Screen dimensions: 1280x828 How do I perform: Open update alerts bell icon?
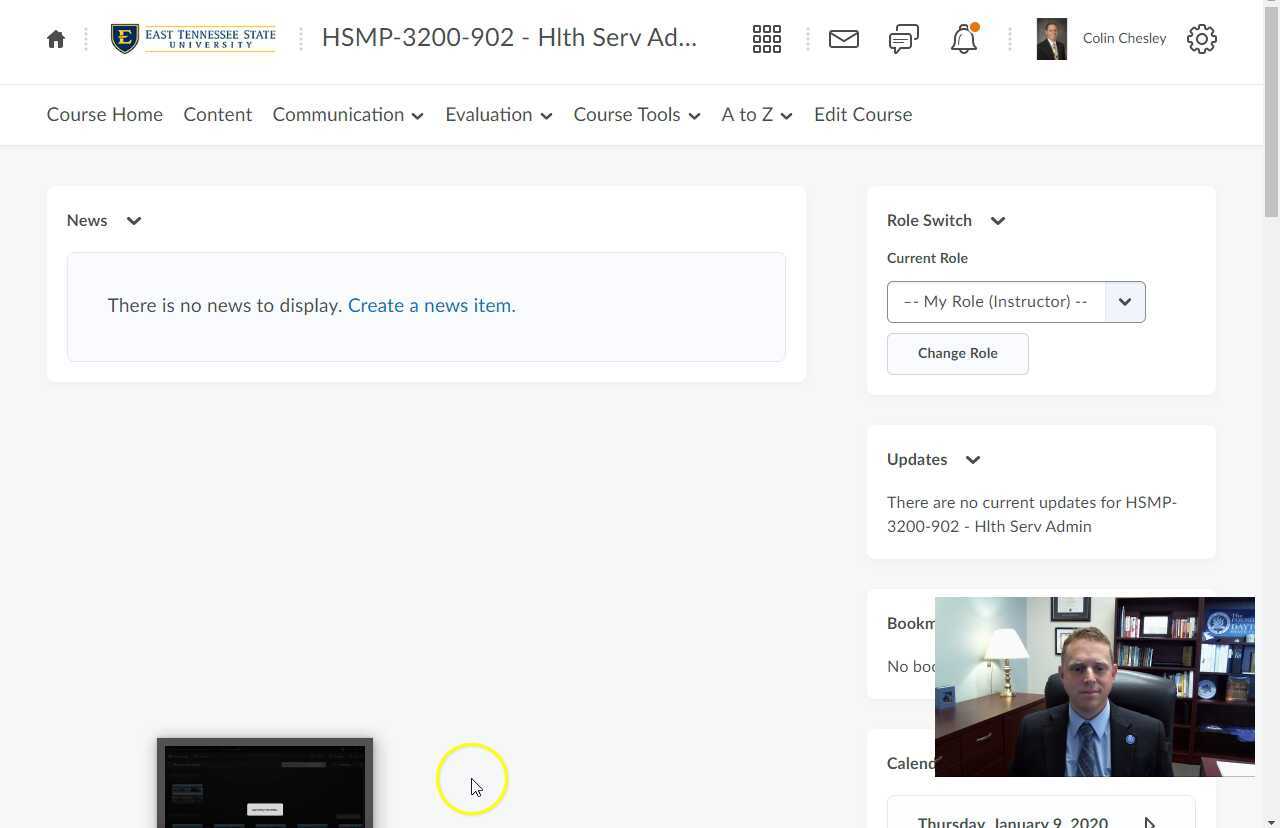pyautogui.click(x=963, y=40)
